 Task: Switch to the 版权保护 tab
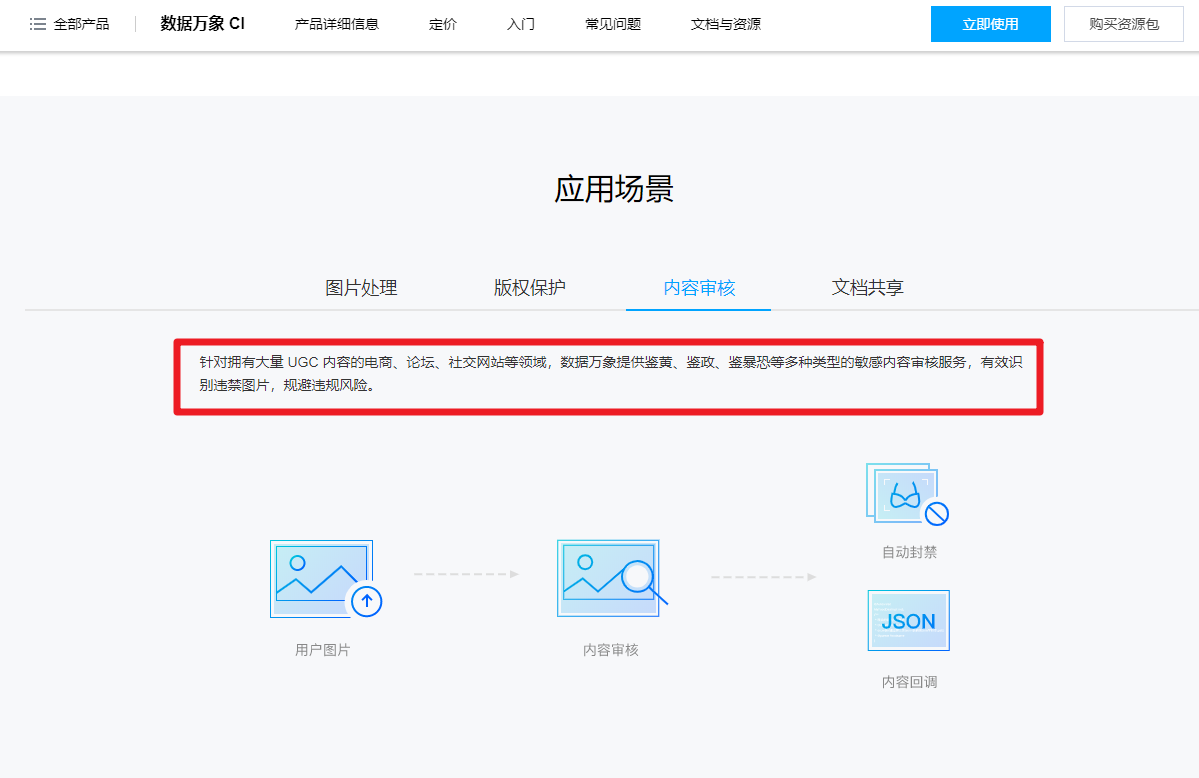coord(530,288)
